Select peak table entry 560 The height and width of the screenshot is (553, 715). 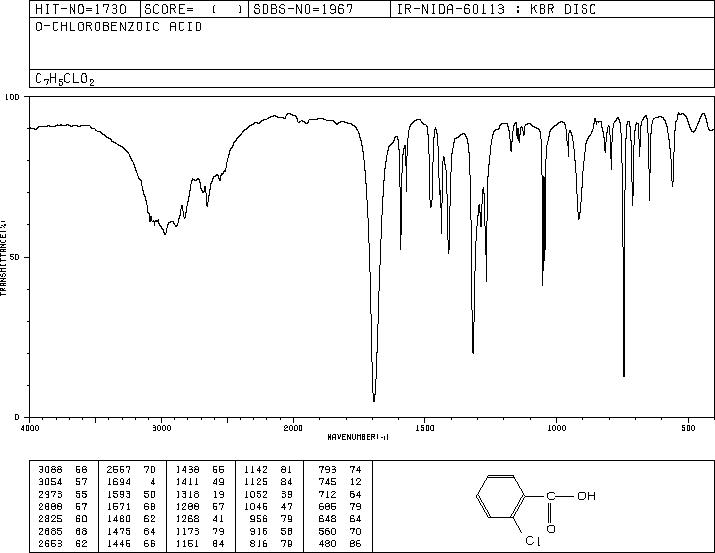pos(340,532)
